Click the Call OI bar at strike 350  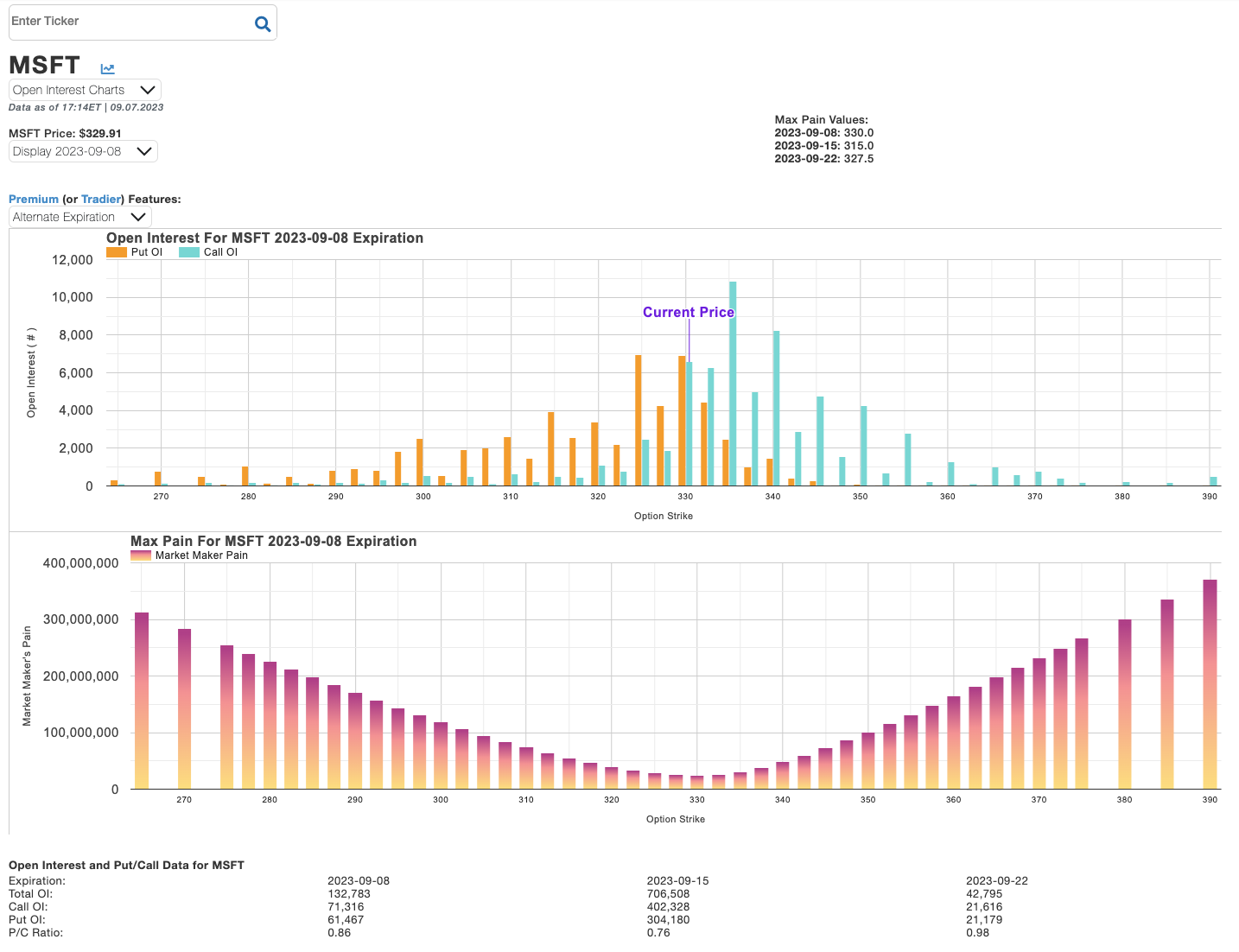864,446
